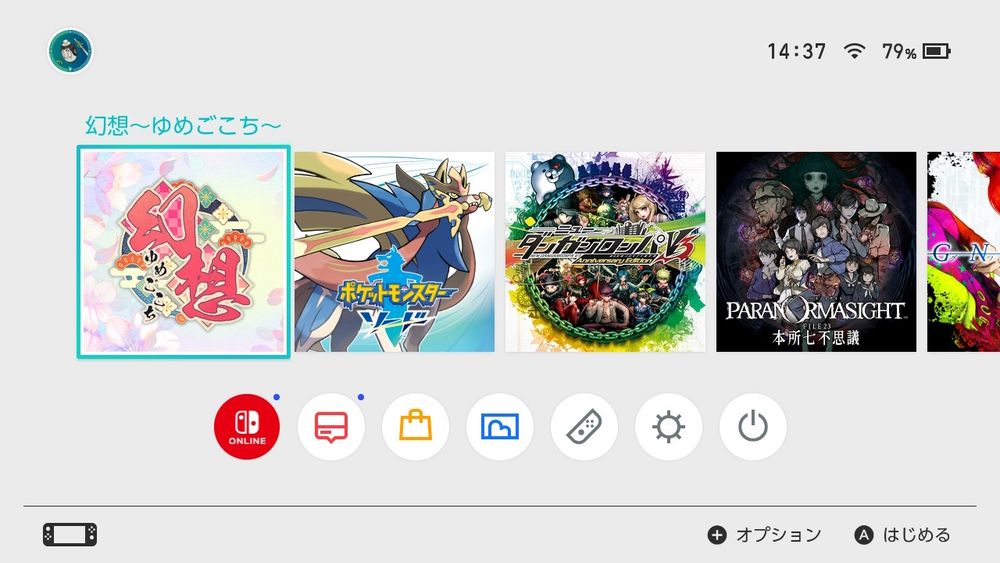Open the Controllers icon

tap(584, 426)
